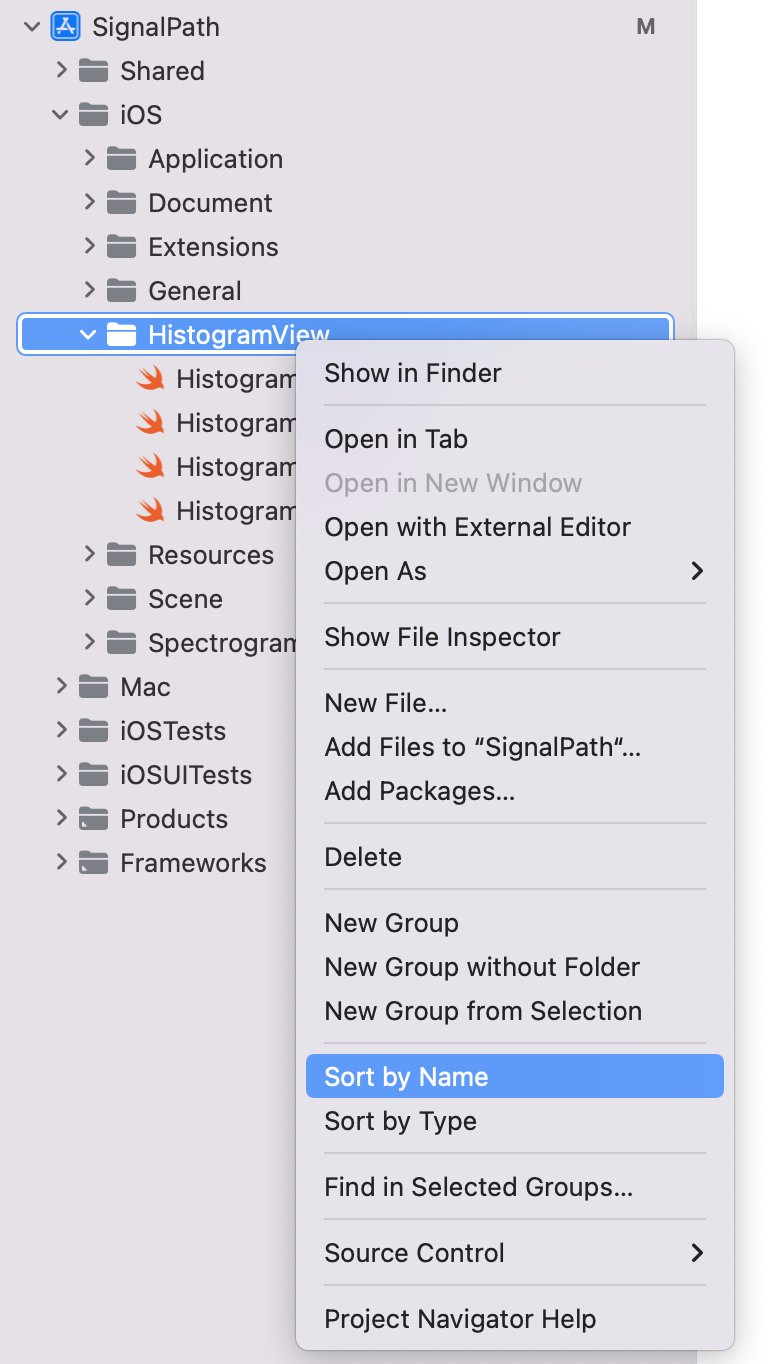
Task: Click the Products folder icon
Action: (93, 819)
